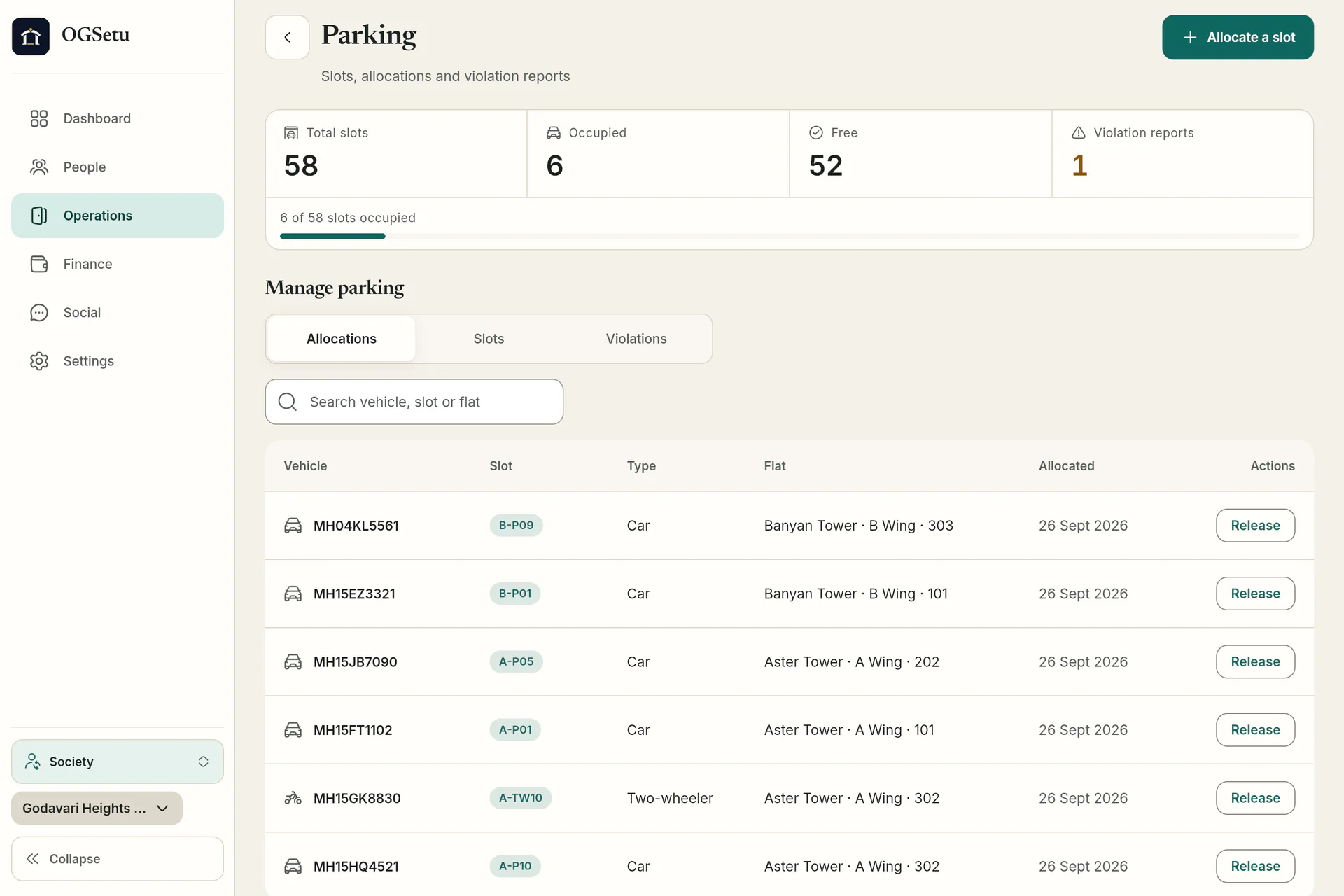Click the Violation reports warning icon
This screenshot has width=1344, height=896.
point(1079,133)
